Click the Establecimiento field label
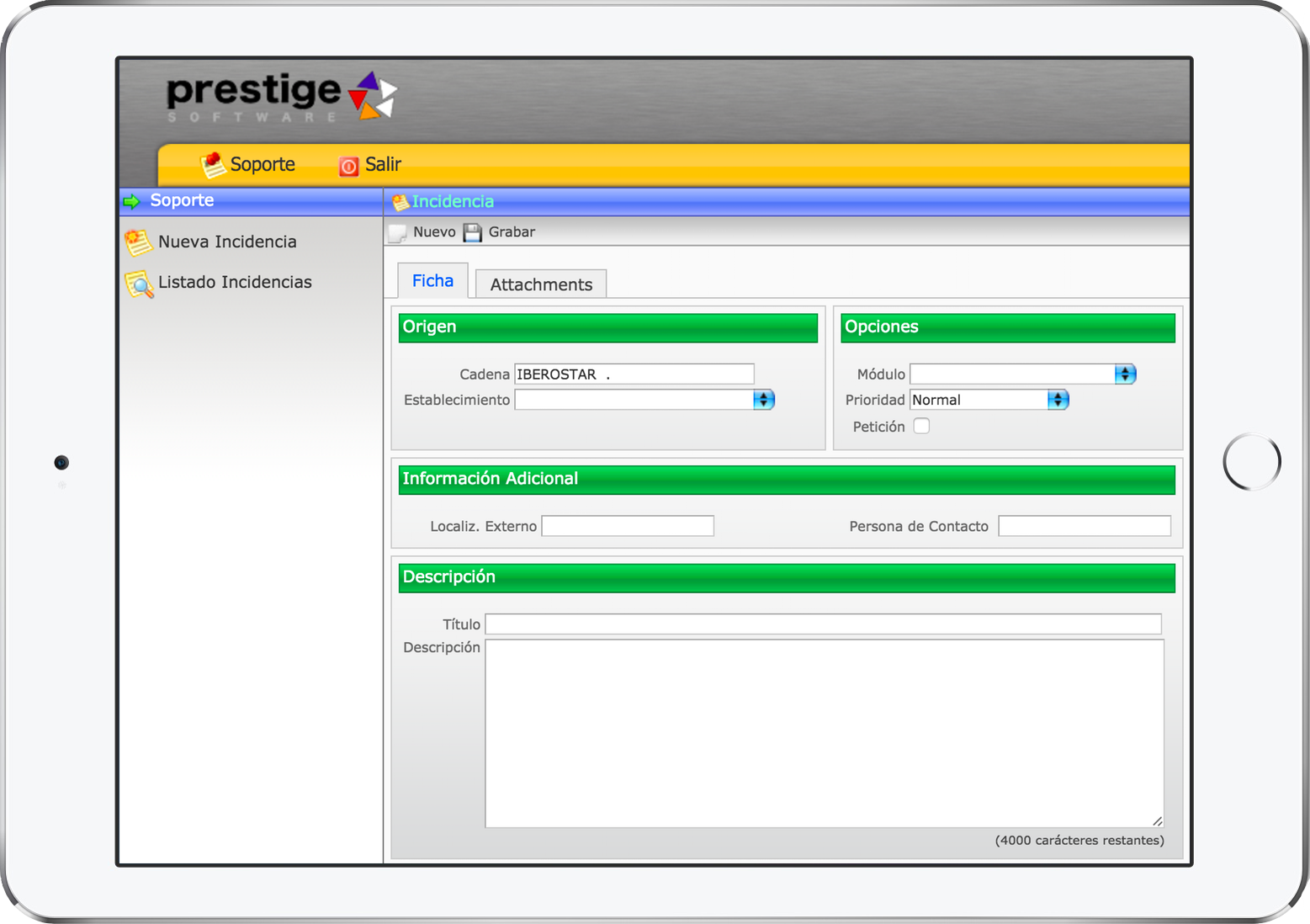 (457, 400)
